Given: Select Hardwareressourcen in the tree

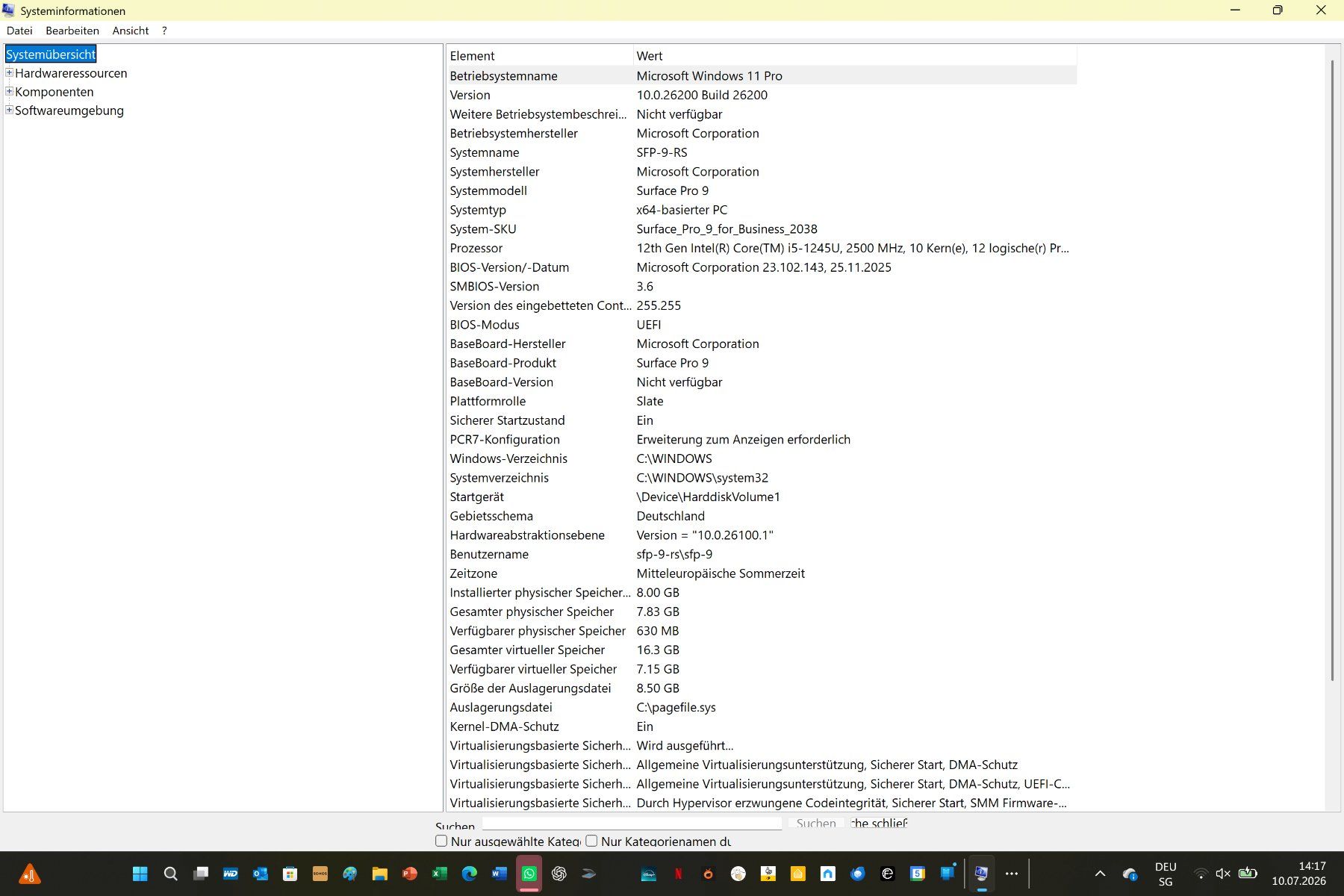Looking at the screenshot, I should (x=71, y=73).
